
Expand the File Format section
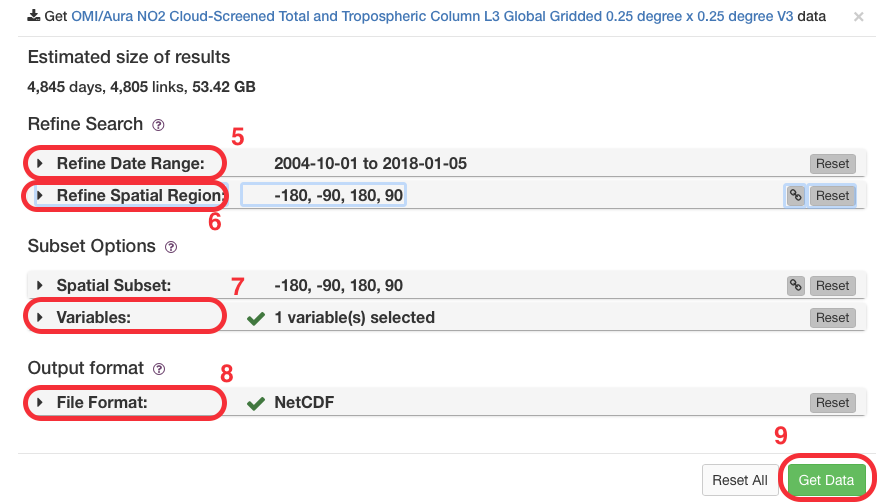(x=39, y=402)
